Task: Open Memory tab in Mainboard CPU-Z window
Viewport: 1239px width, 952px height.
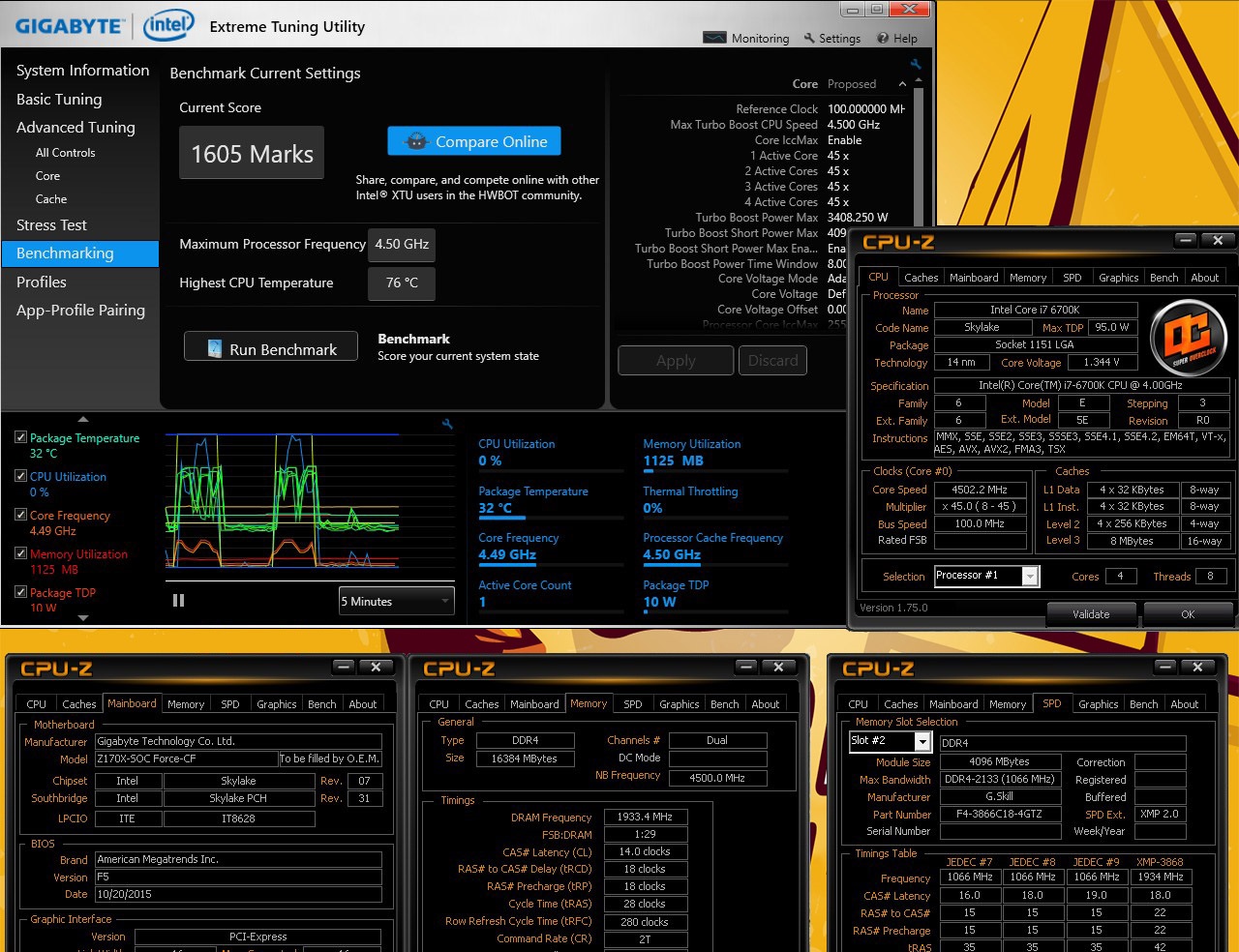Action: pyautogui.click(x=186, y=704)
